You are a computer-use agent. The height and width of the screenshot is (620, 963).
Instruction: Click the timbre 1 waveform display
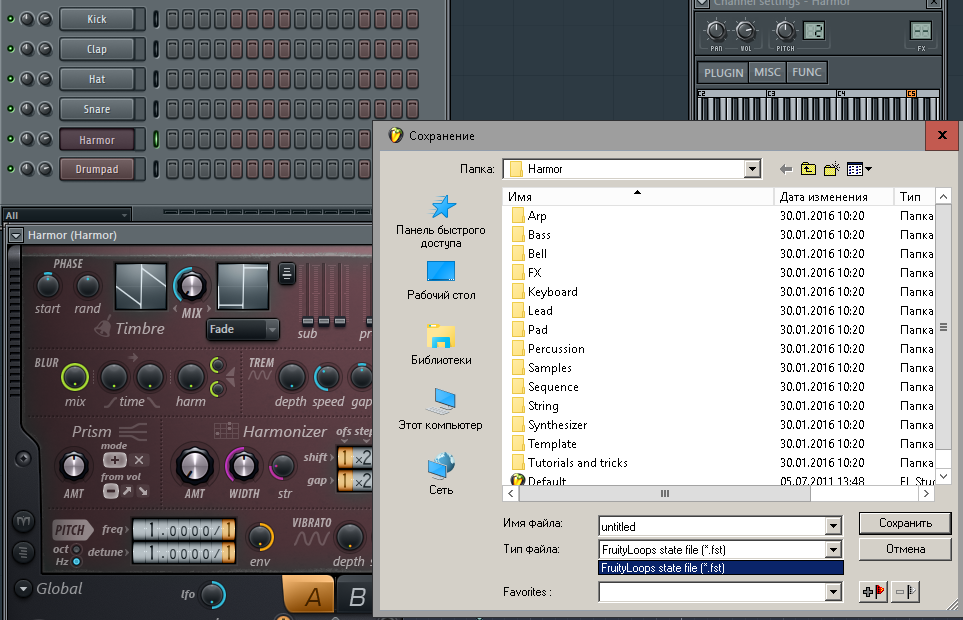coord(141,286)
